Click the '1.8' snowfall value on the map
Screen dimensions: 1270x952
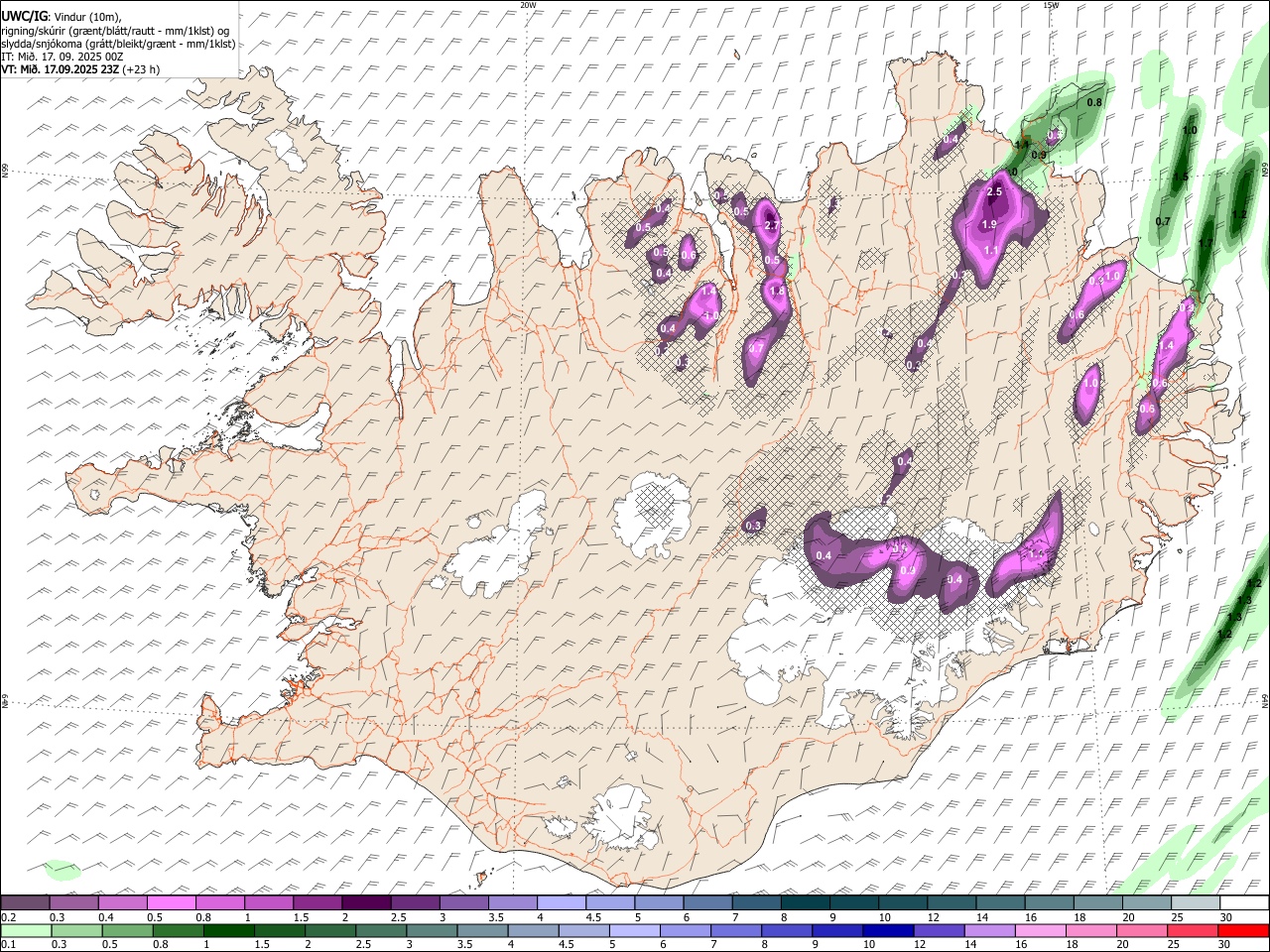click(778, 292)
